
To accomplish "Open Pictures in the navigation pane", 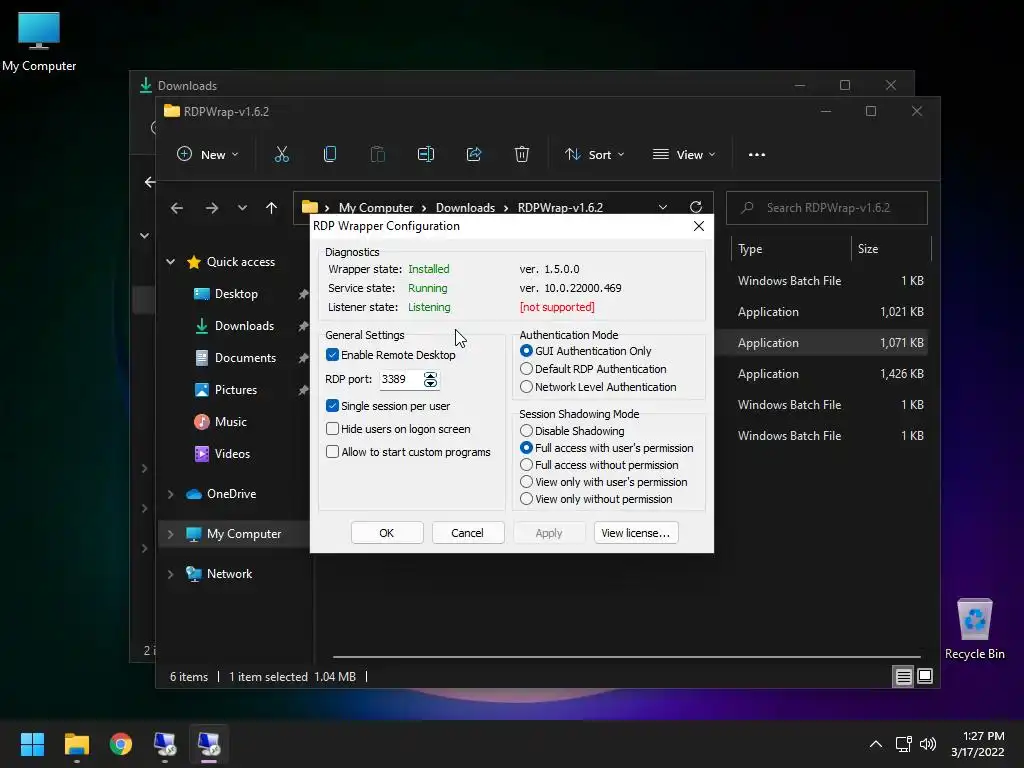I will point(236,390).
